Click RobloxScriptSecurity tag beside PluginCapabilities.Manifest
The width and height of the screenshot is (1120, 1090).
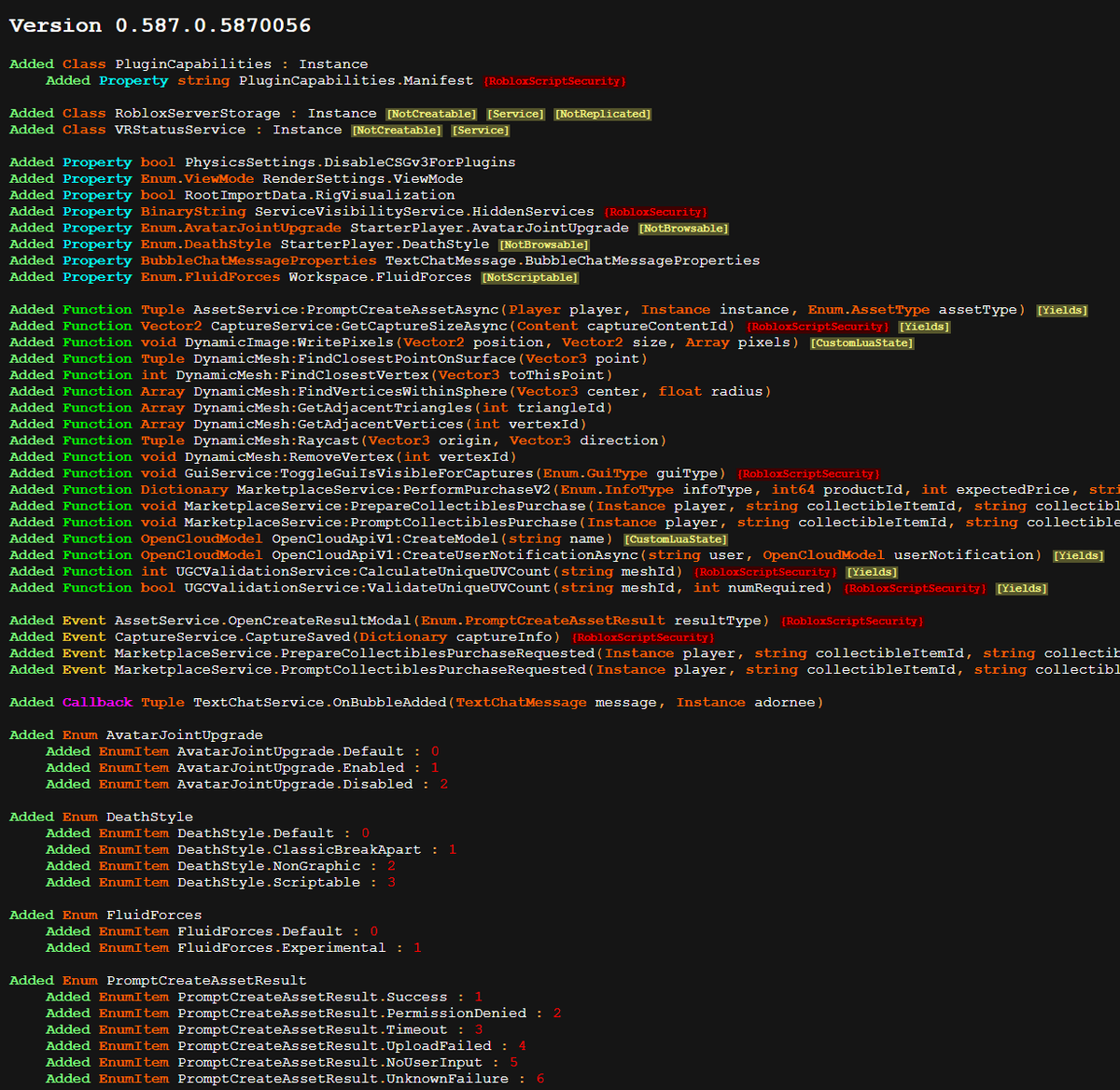[x=554, y=82]
